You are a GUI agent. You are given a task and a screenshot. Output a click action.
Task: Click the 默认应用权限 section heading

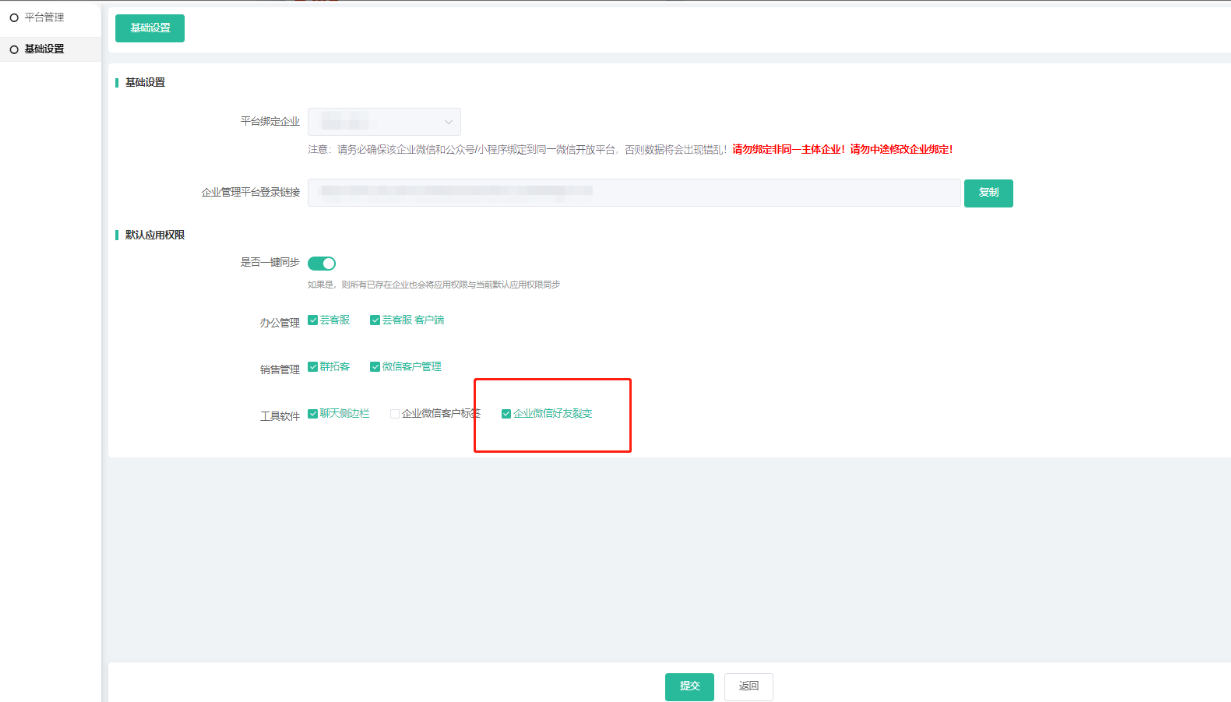pos(154,235)
